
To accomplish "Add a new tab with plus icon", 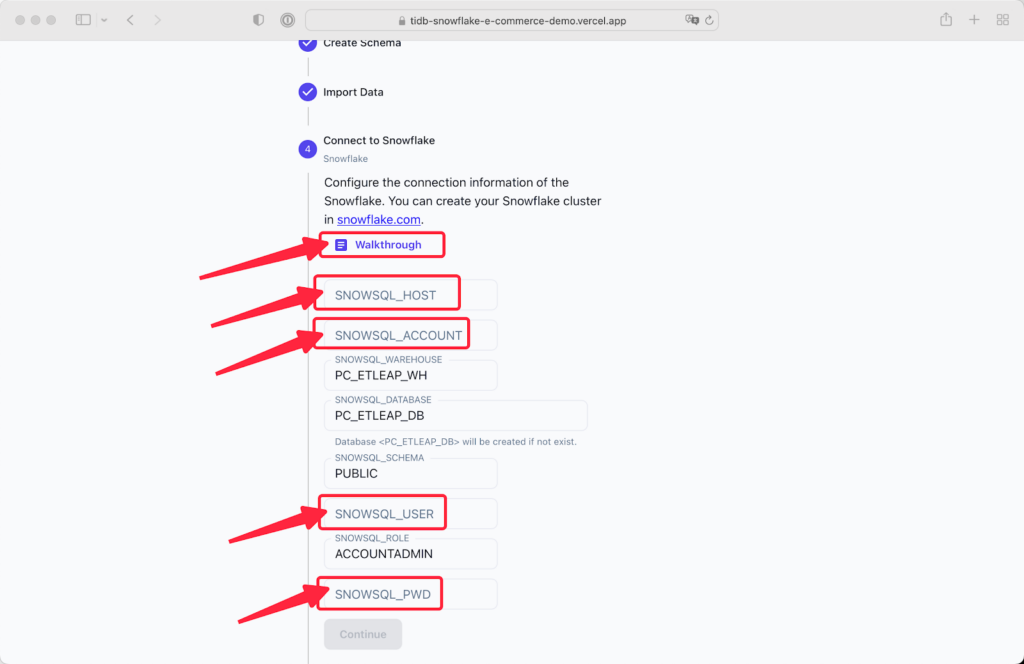I will (x=974, y=20).
